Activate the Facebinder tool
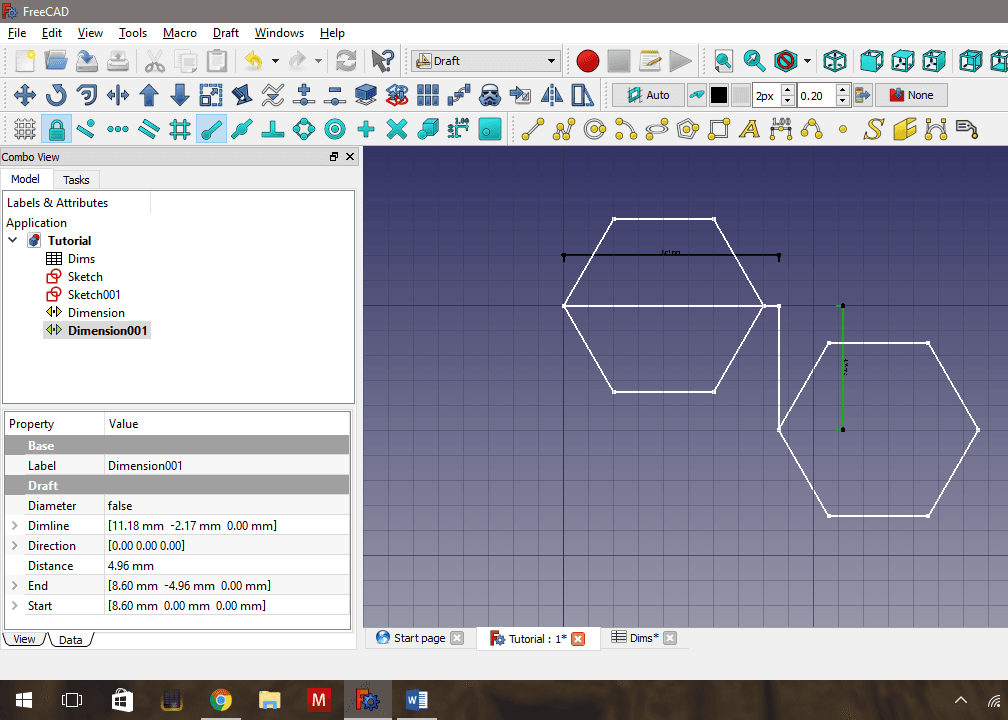1008x720 pixels. (905, 128)
